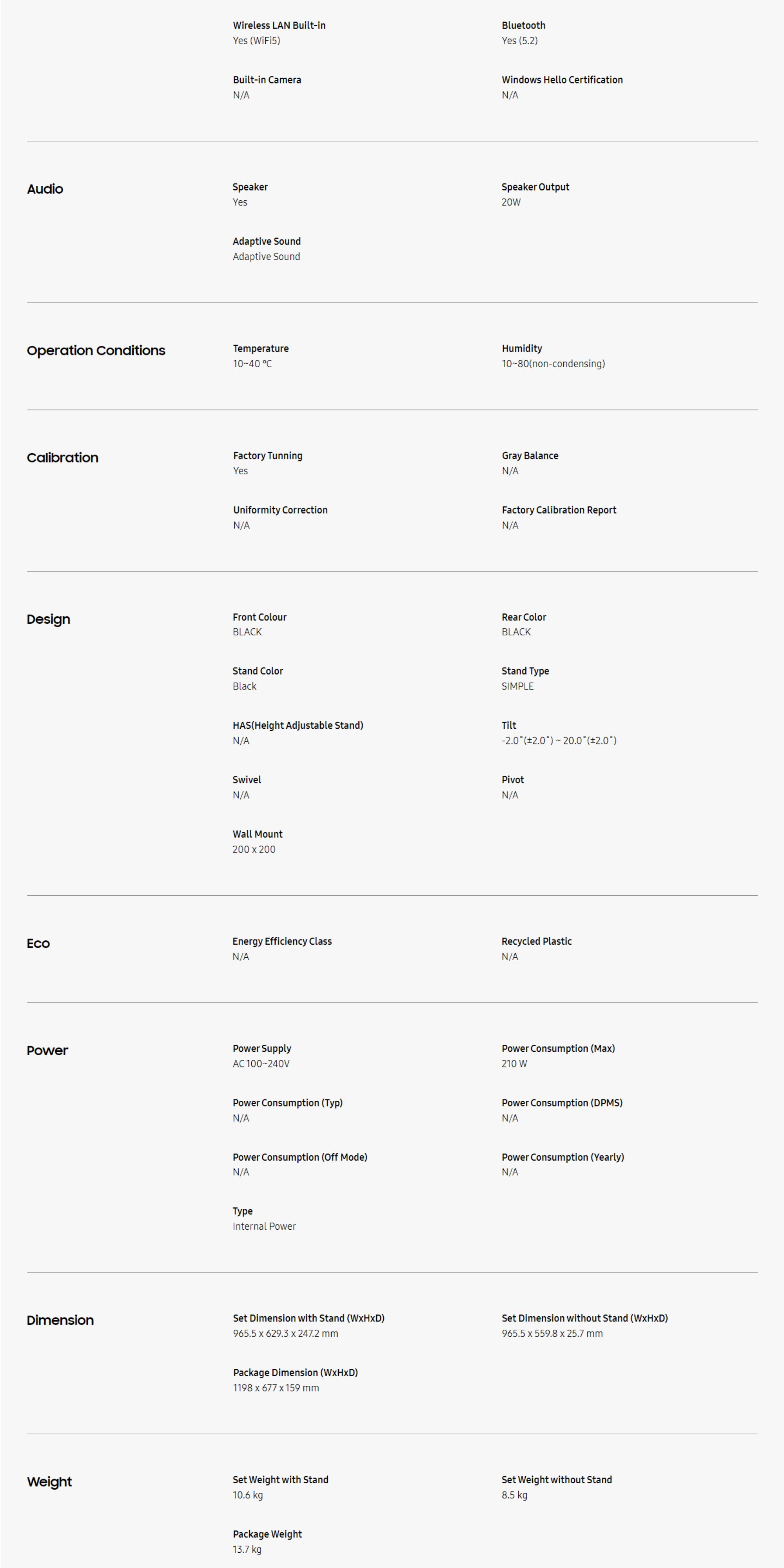Click the Windows Hello Certification label

coord(562,80)
